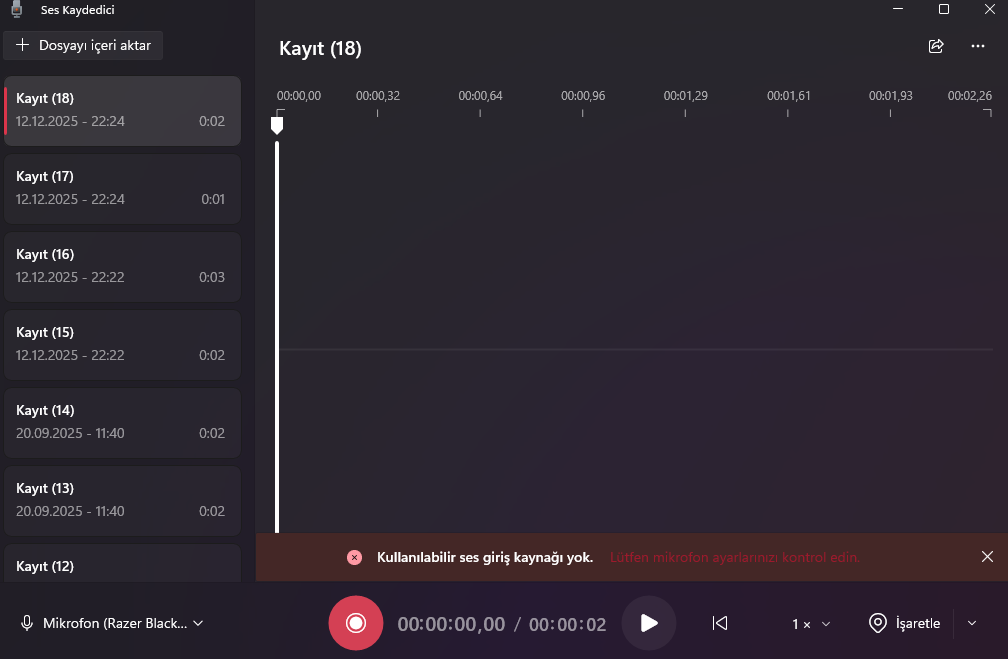Maximize the Ses Kaydedici window
The image size is (1008, 659).
pos(944,9)
